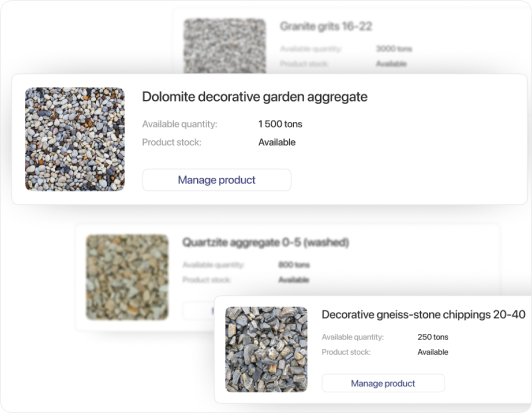Click Manage product for Dolomite aggregate

click(x=216, y=180)
